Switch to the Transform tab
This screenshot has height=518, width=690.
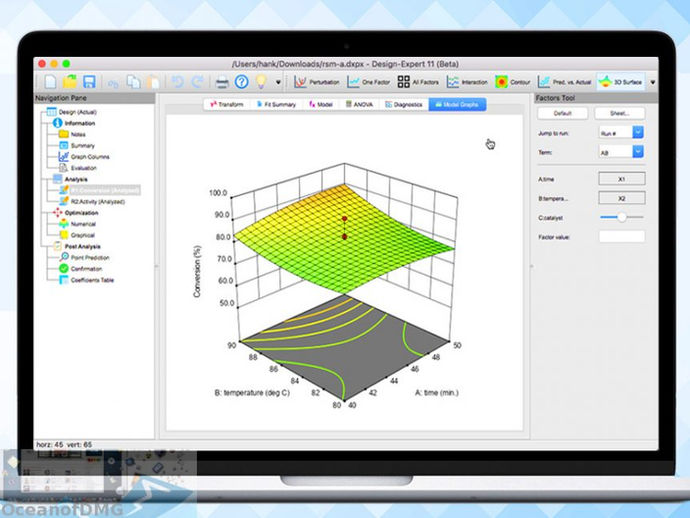click(227, 104)
